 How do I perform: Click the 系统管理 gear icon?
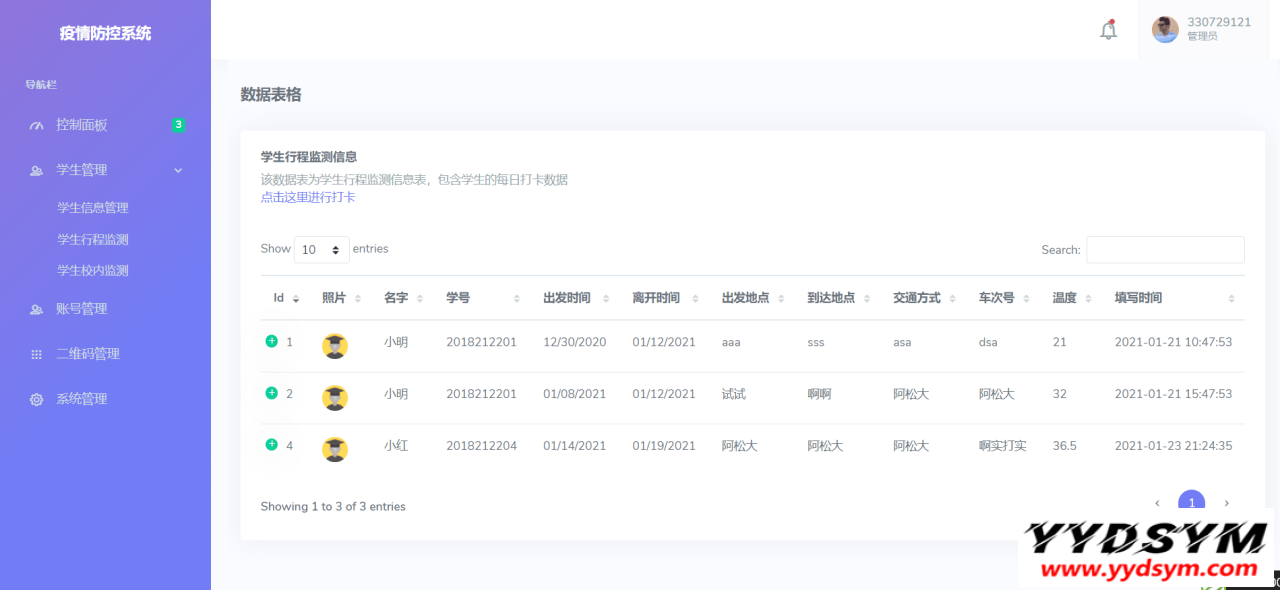[37, 398]
